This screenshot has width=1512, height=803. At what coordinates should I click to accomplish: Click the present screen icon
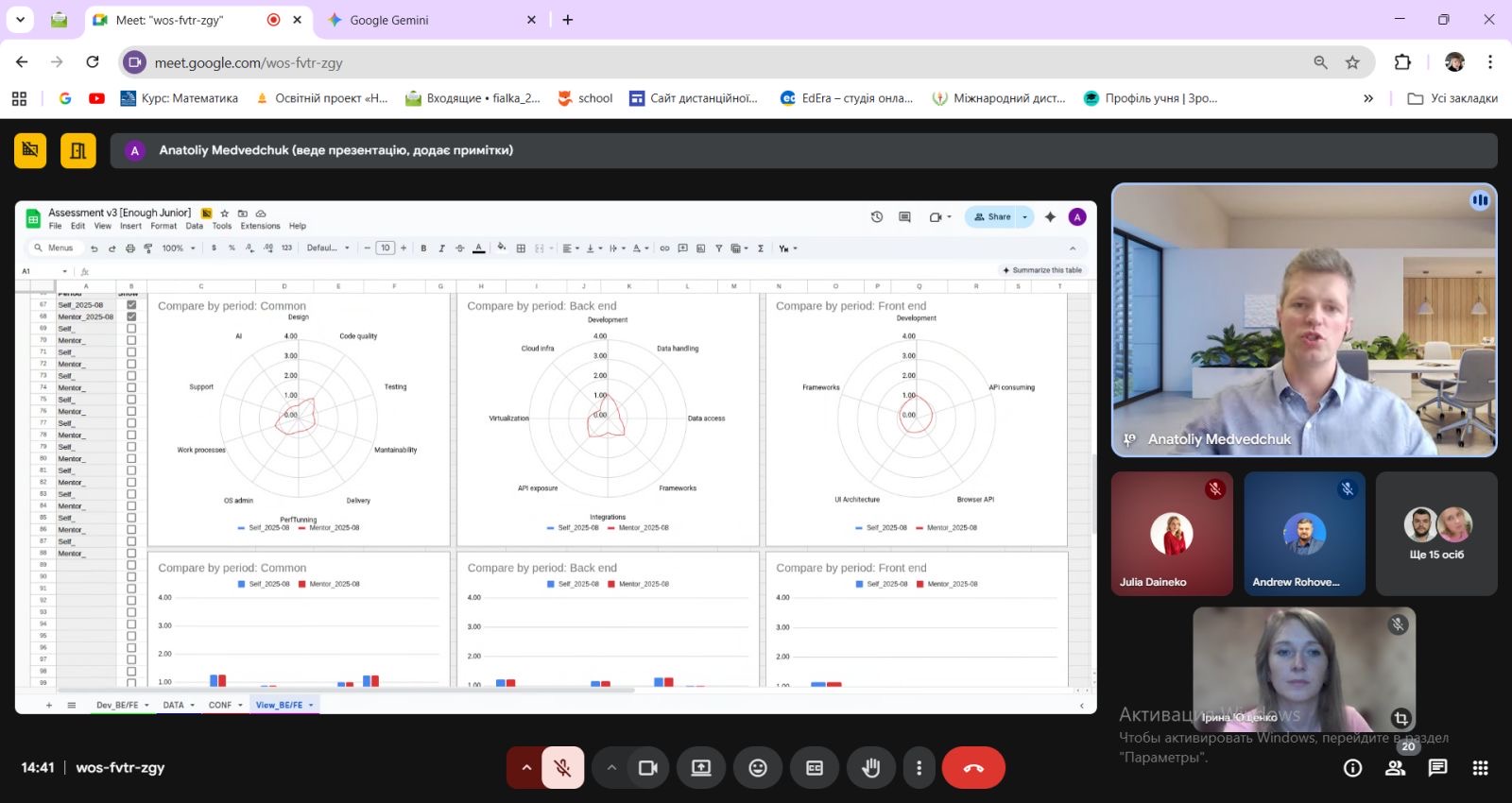(701, 768)
